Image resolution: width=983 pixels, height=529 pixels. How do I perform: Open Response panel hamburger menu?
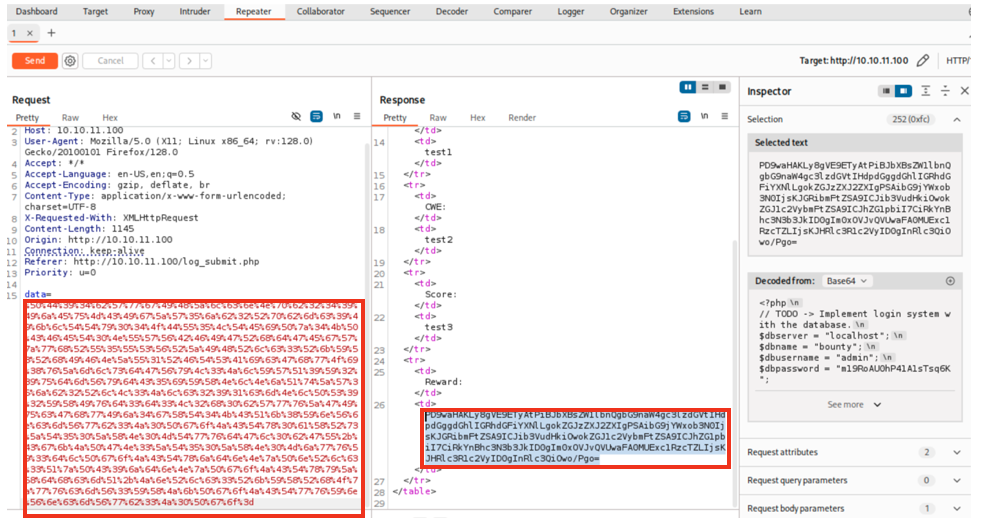point(725,117)
